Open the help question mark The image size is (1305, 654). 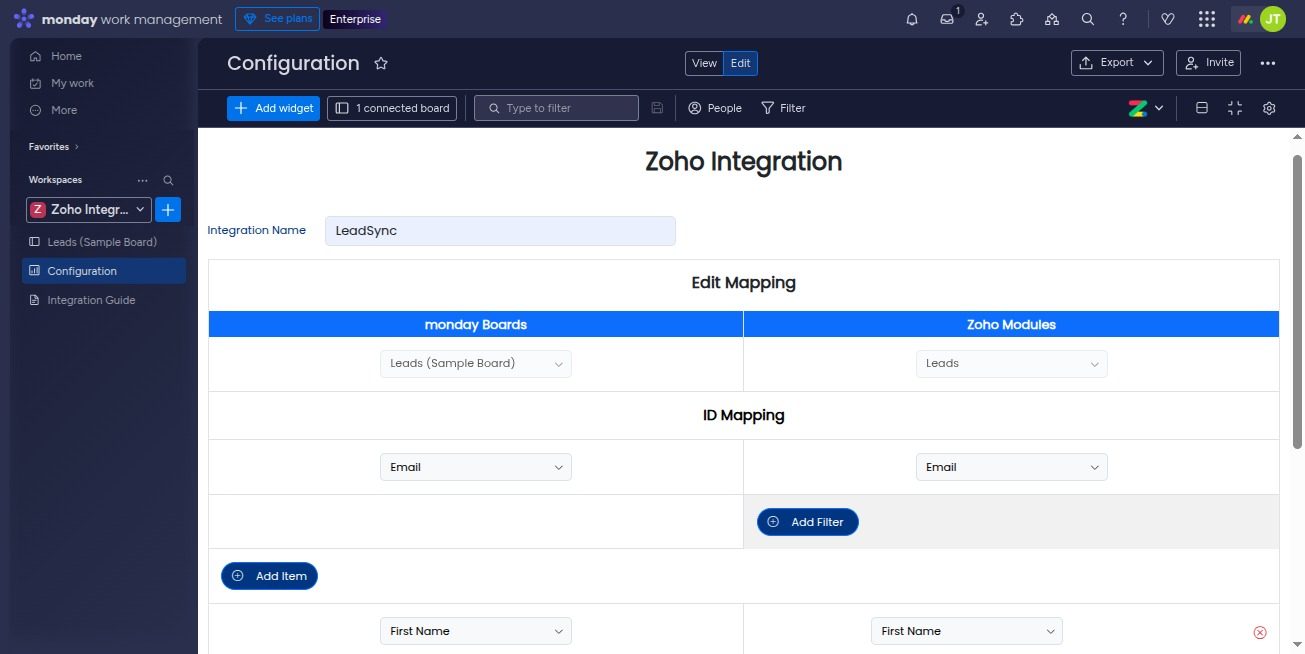click(x=1123, y=19)
